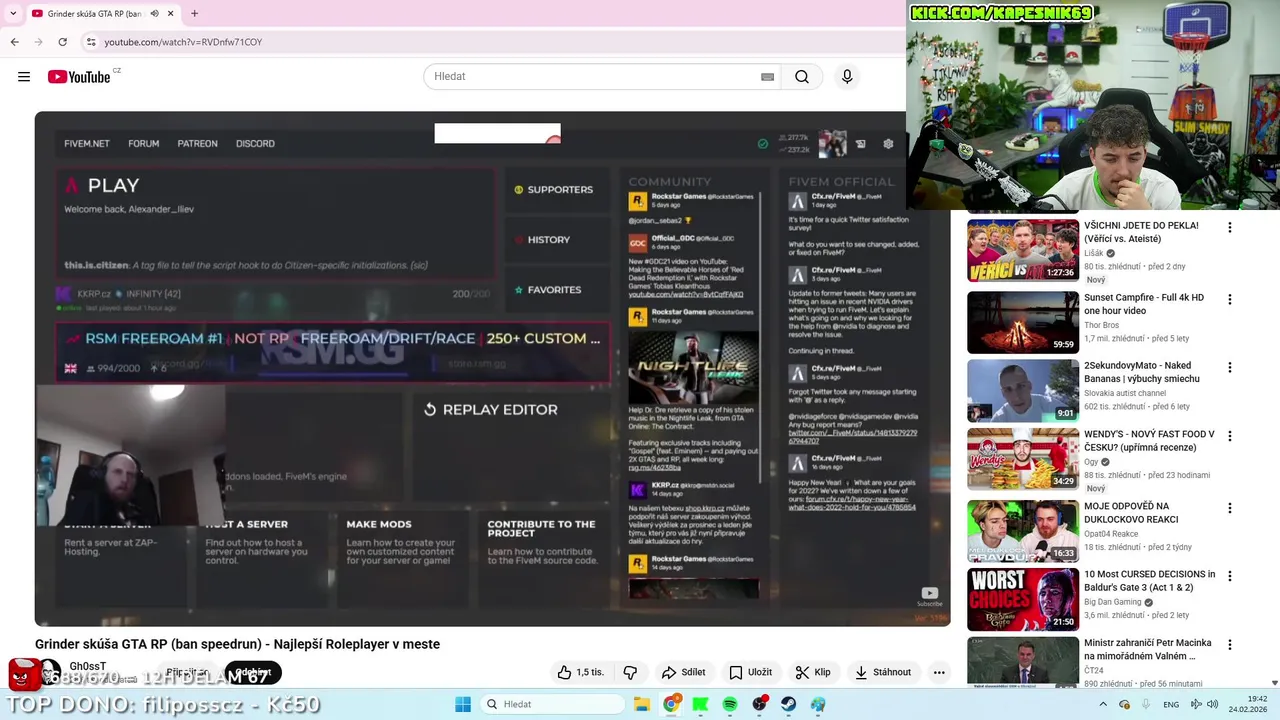Click the magnifier search button
Image resolution: width=1280 pixels, height=720 pixels.
point(802,77)
